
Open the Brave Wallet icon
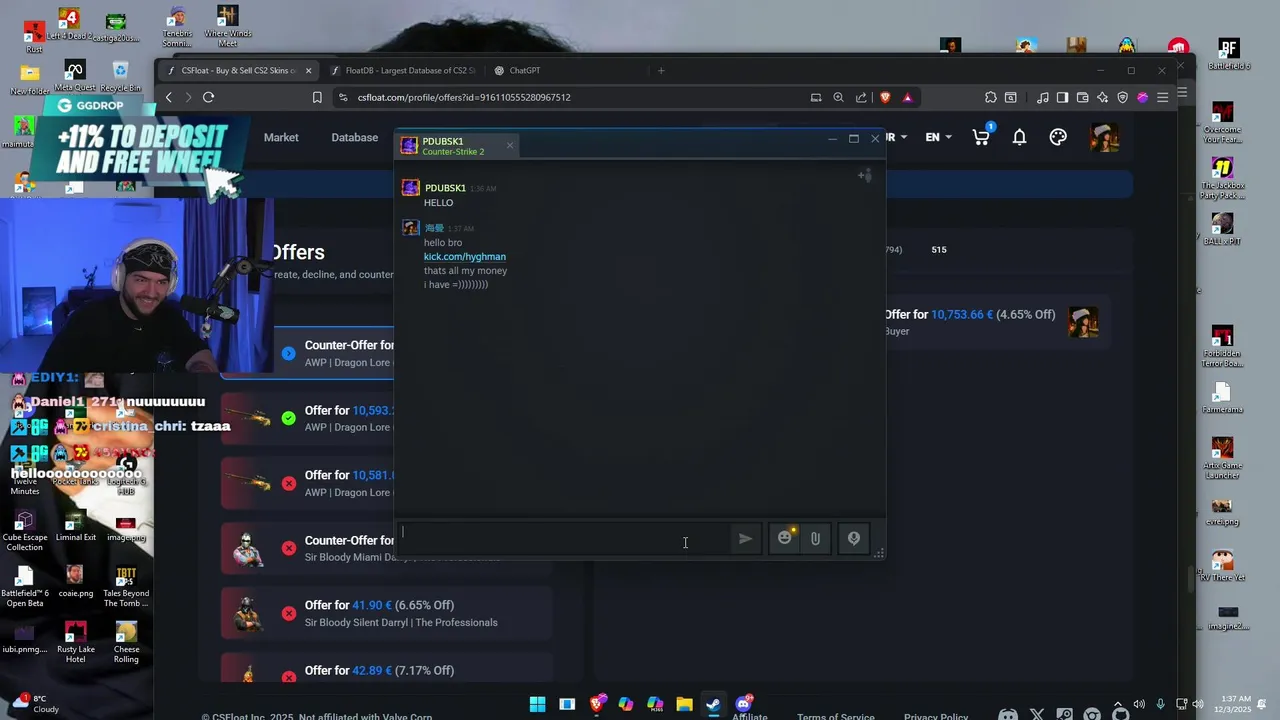[1082, 97]
